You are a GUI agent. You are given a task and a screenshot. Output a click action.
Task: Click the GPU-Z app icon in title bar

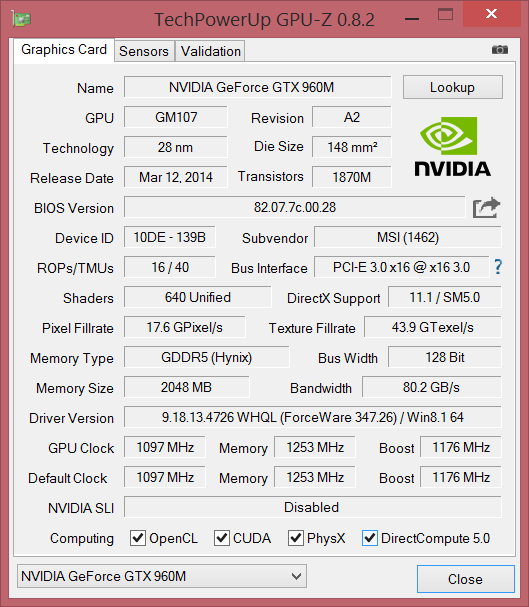[21, 19]
